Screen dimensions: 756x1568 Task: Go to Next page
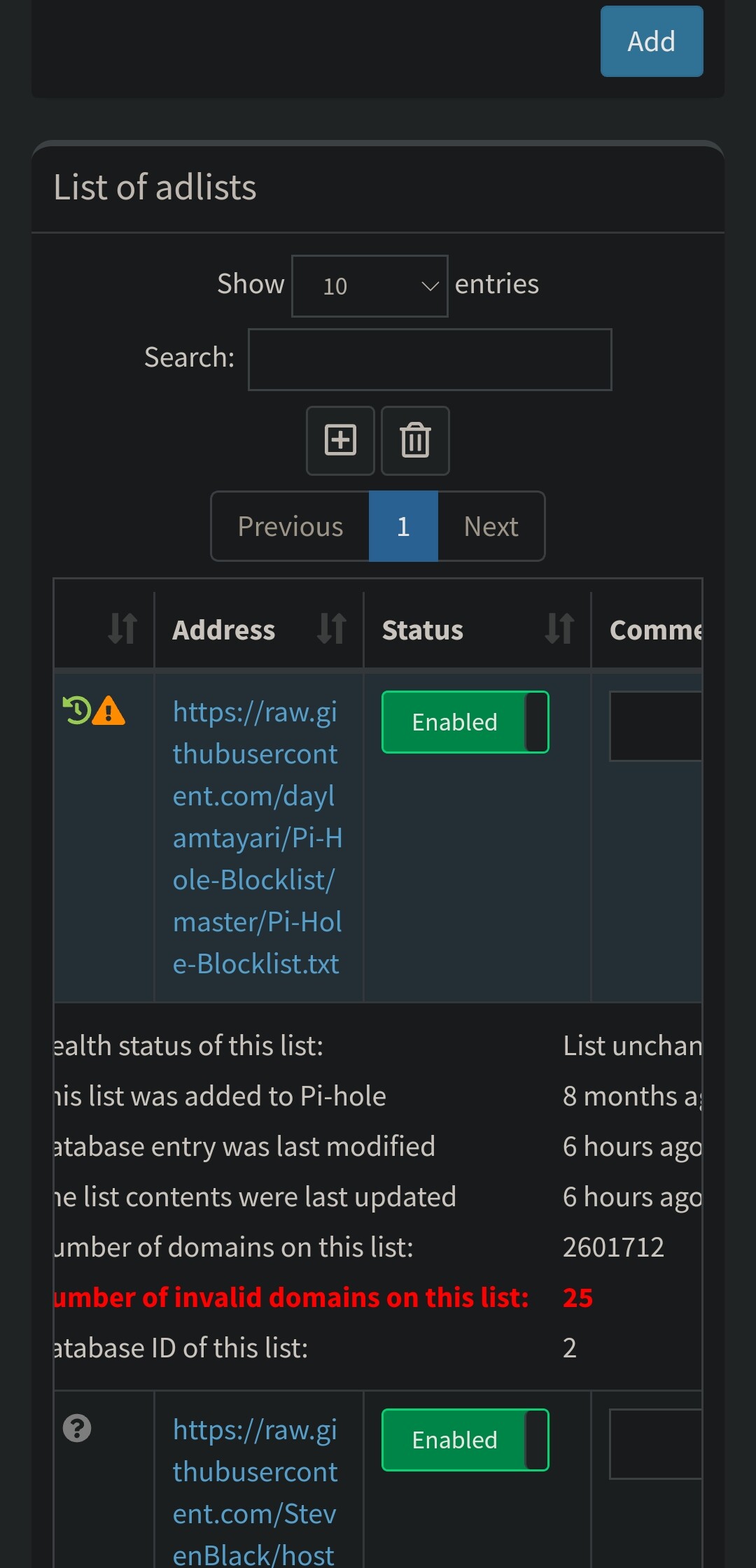point(491,526)
